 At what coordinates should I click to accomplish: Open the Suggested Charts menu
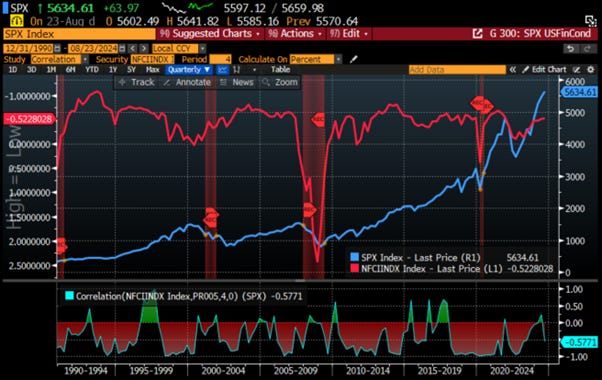point(210,34)
